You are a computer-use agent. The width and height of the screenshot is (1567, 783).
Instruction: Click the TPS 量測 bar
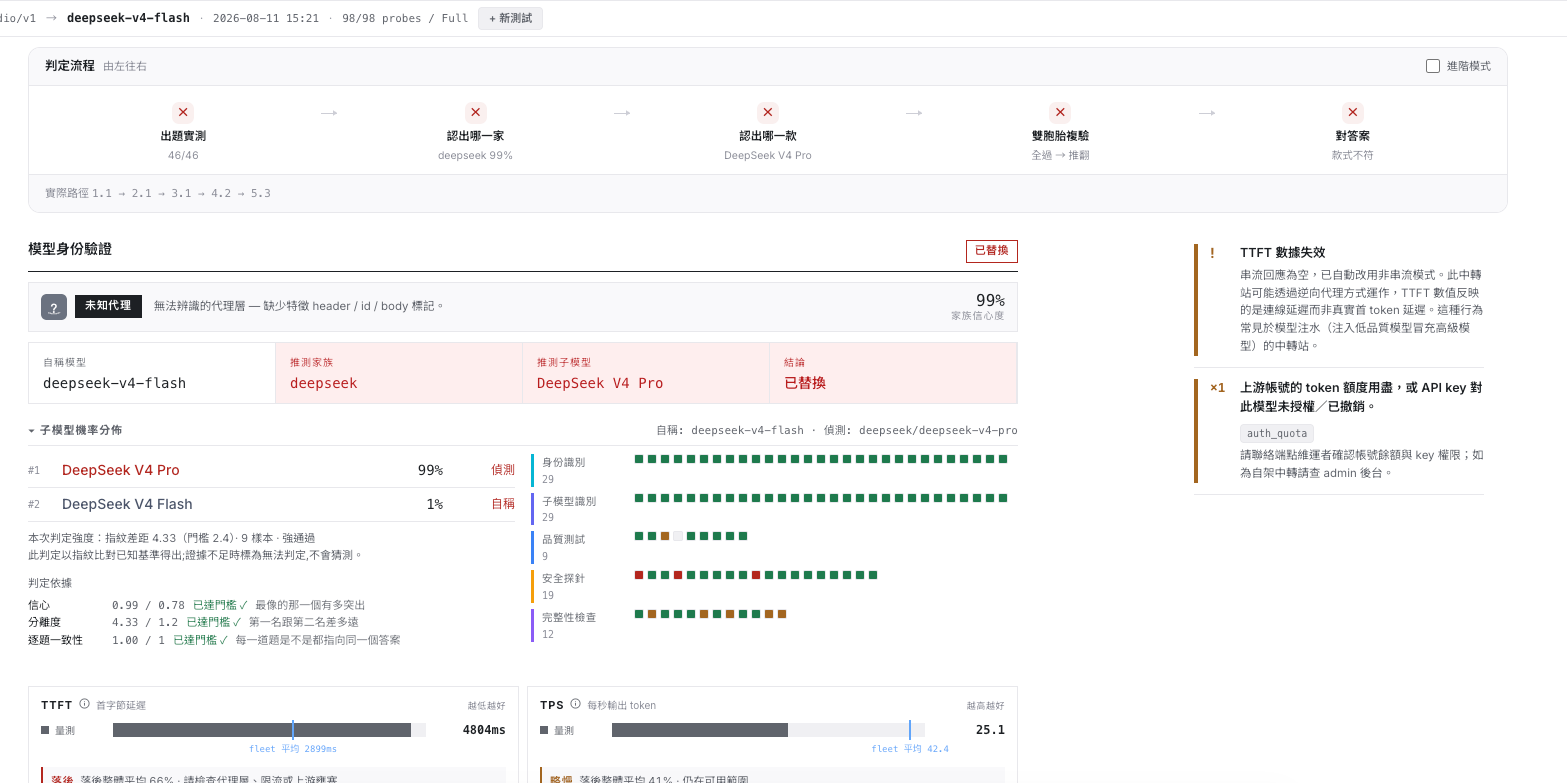pyautogui.click(x=768, y=730)
